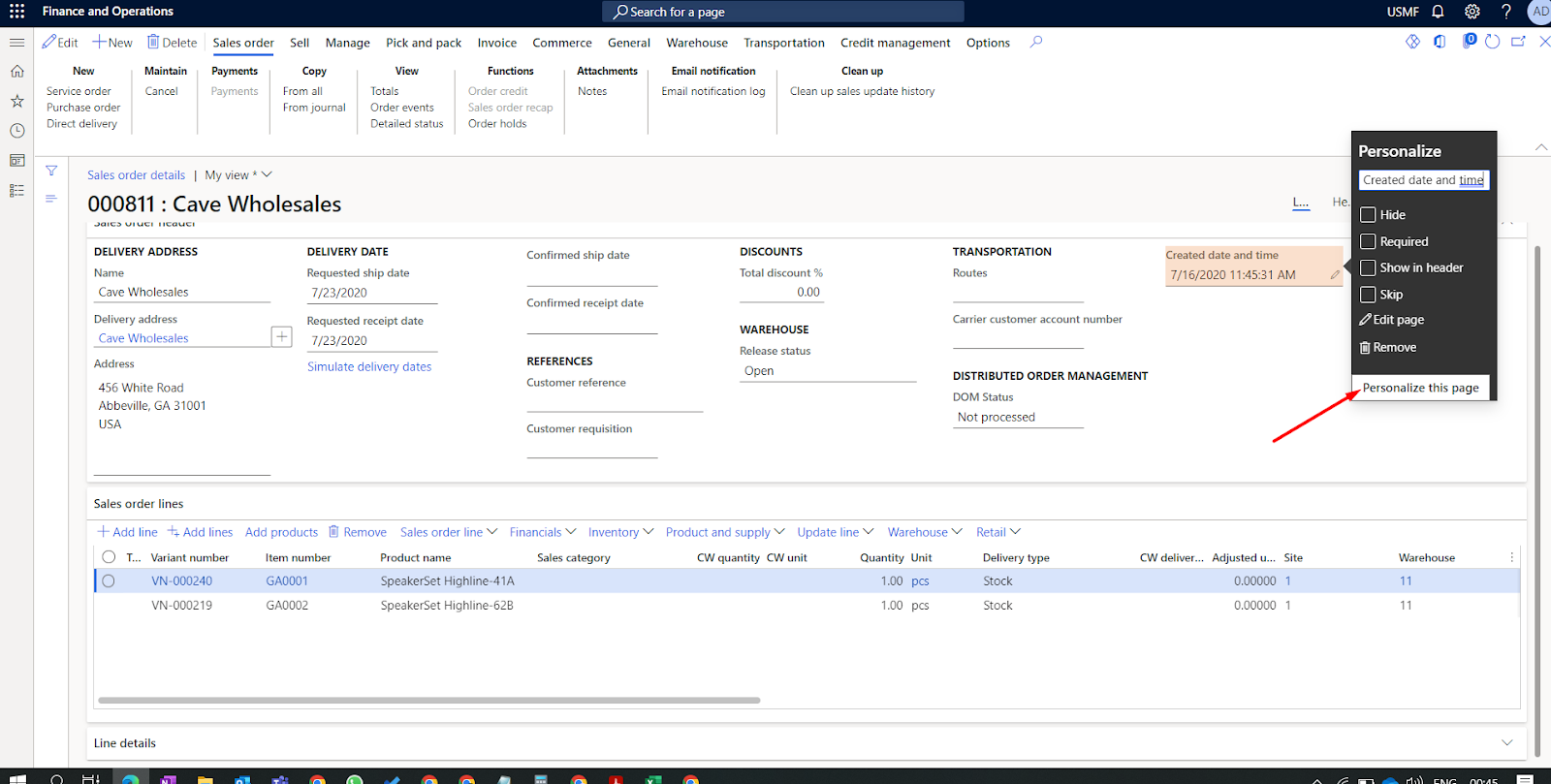Tick the Show in header checkbox
The width and height of the screenshot is (1551, 784).
(x=1368, y=267)
